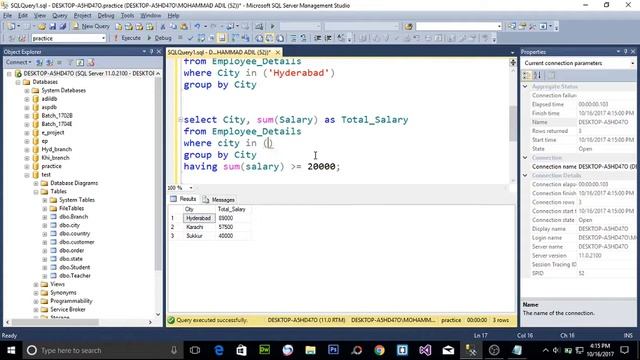Click the Disconnect icon in Object Explorer toolbar

click(x=49, y=62)
